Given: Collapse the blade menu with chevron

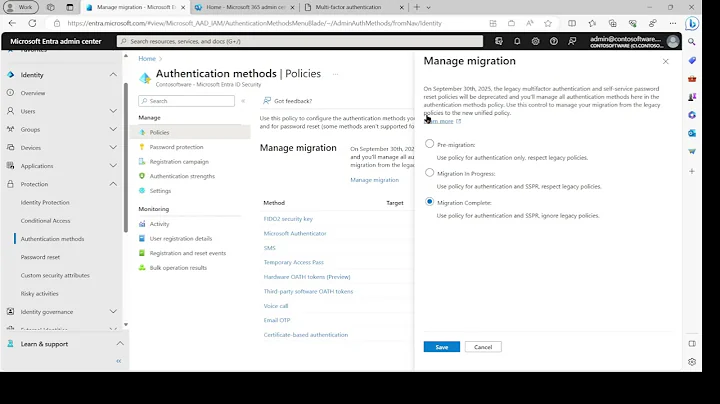Looking at the screenshot, I should (x=243, y=101).
